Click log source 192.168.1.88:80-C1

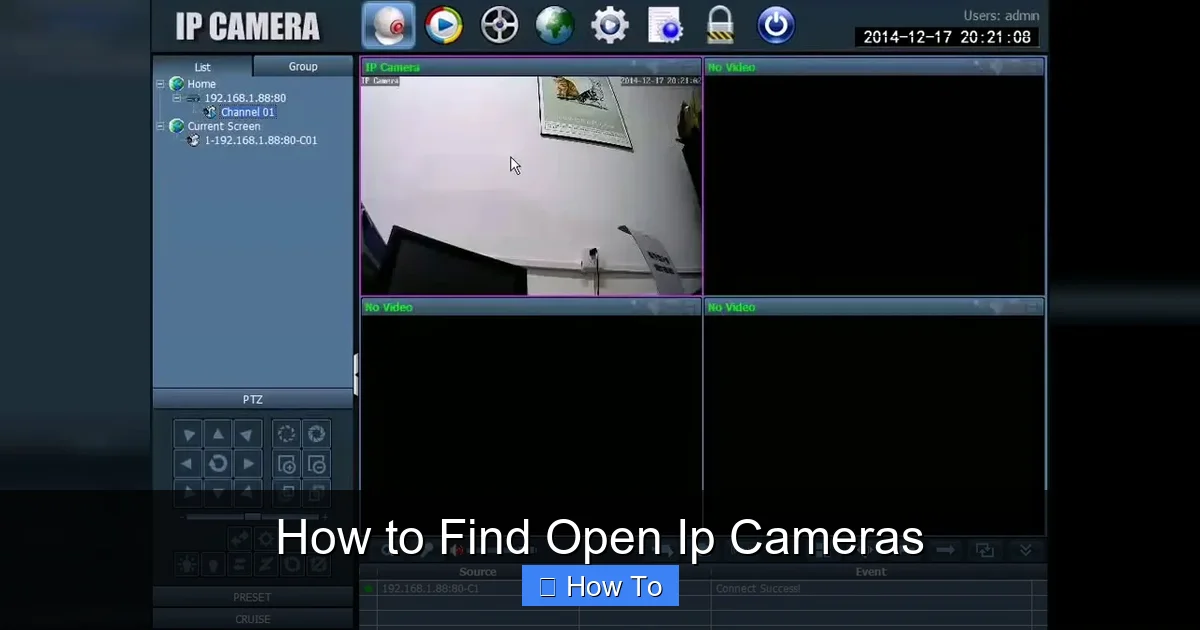[430, 589]
